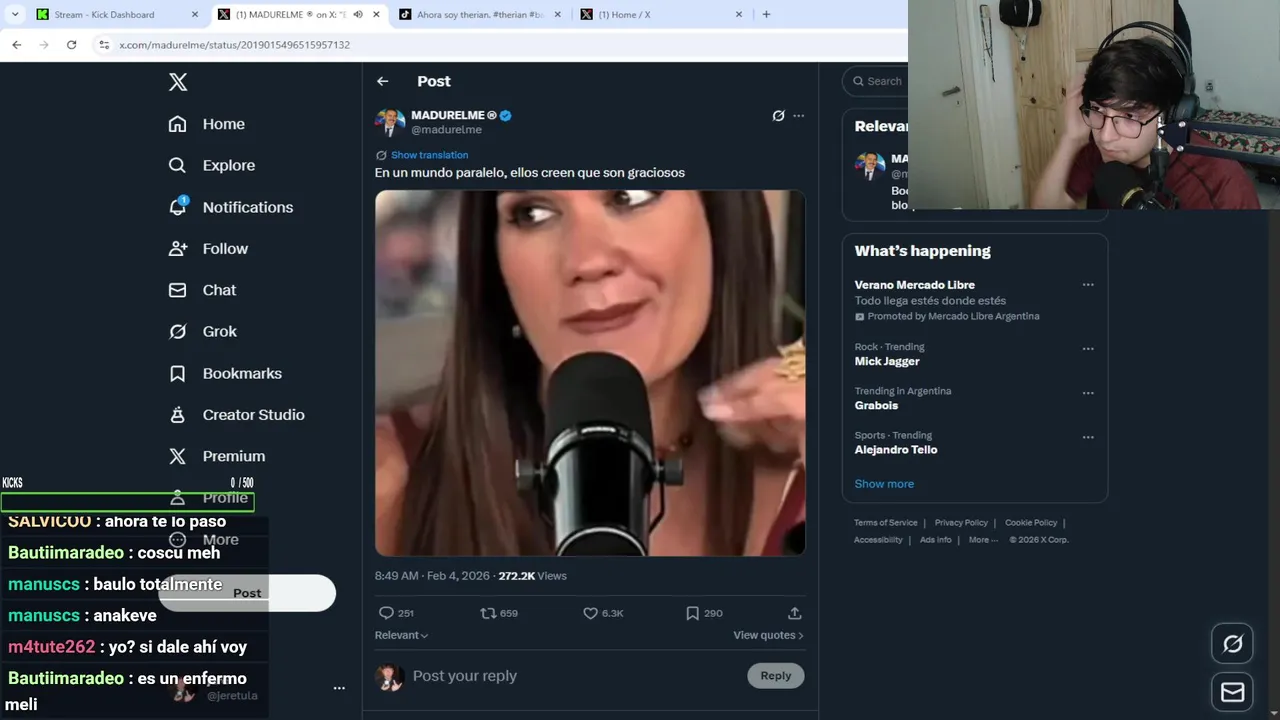The width and height of the screenshot is (1280, 720).
Task: Click the Reply button
Action: (775, 676)
